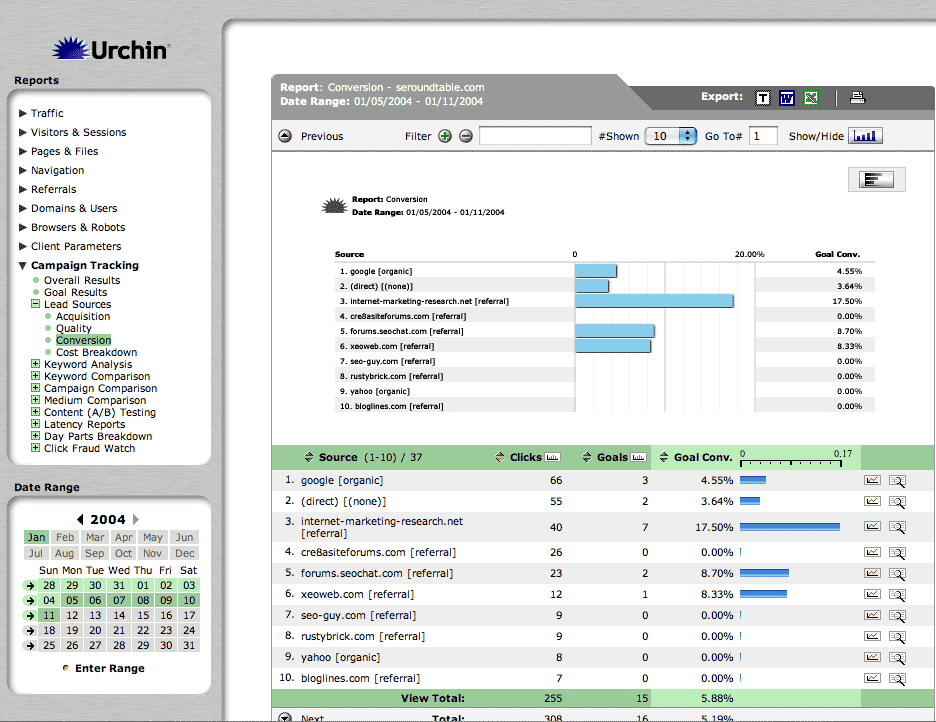Expand Visitors & Sessions section

point(23,132)
